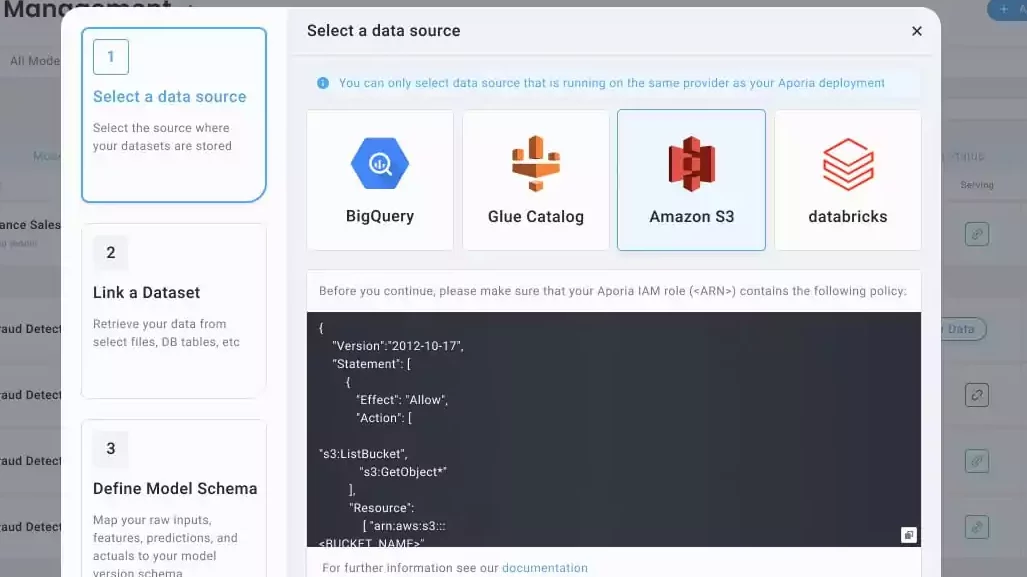Click the Aporia IAM role policy instruction text
The width and height of the screenshot is (1027, 577).
pyautogui.click(x=613, y=291)
